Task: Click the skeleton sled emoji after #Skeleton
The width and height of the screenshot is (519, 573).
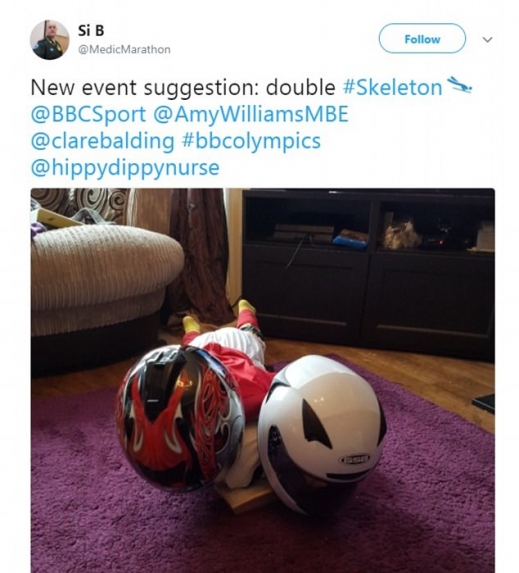Action: tap(460, 85)
